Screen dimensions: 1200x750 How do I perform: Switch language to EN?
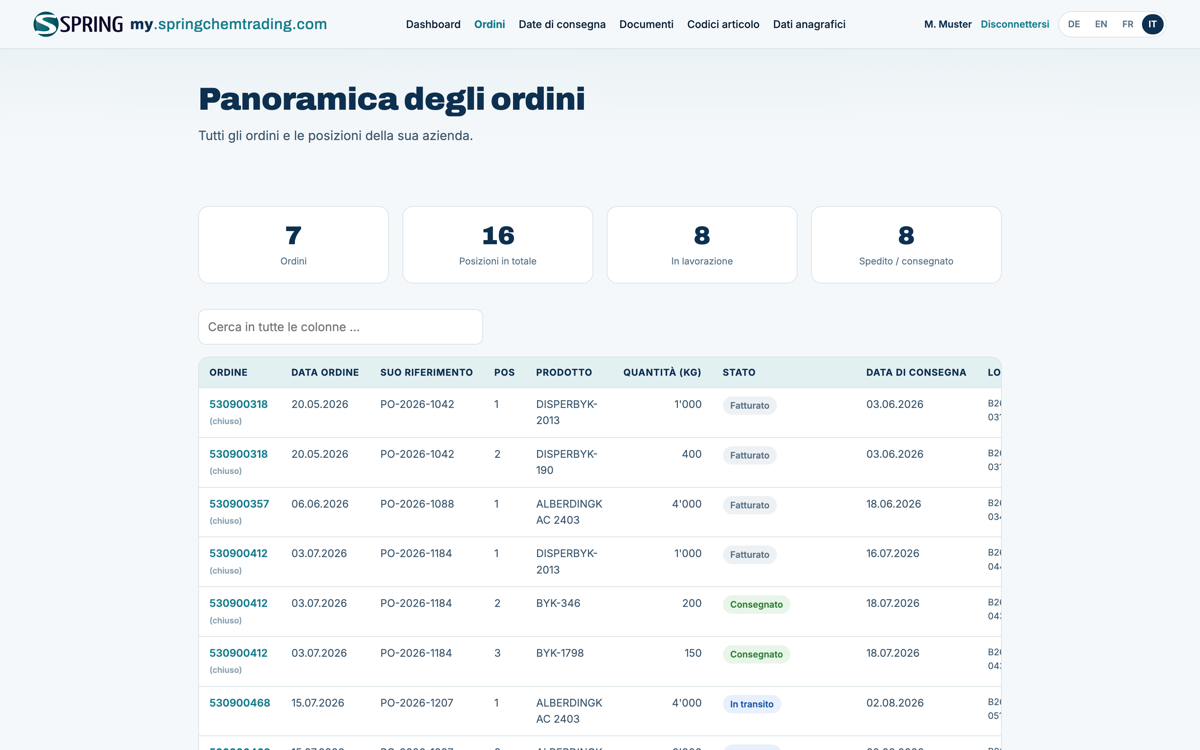point(1101,24)
